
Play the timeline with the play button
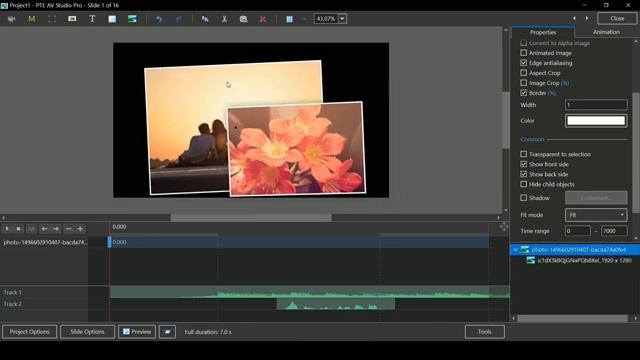7,229
